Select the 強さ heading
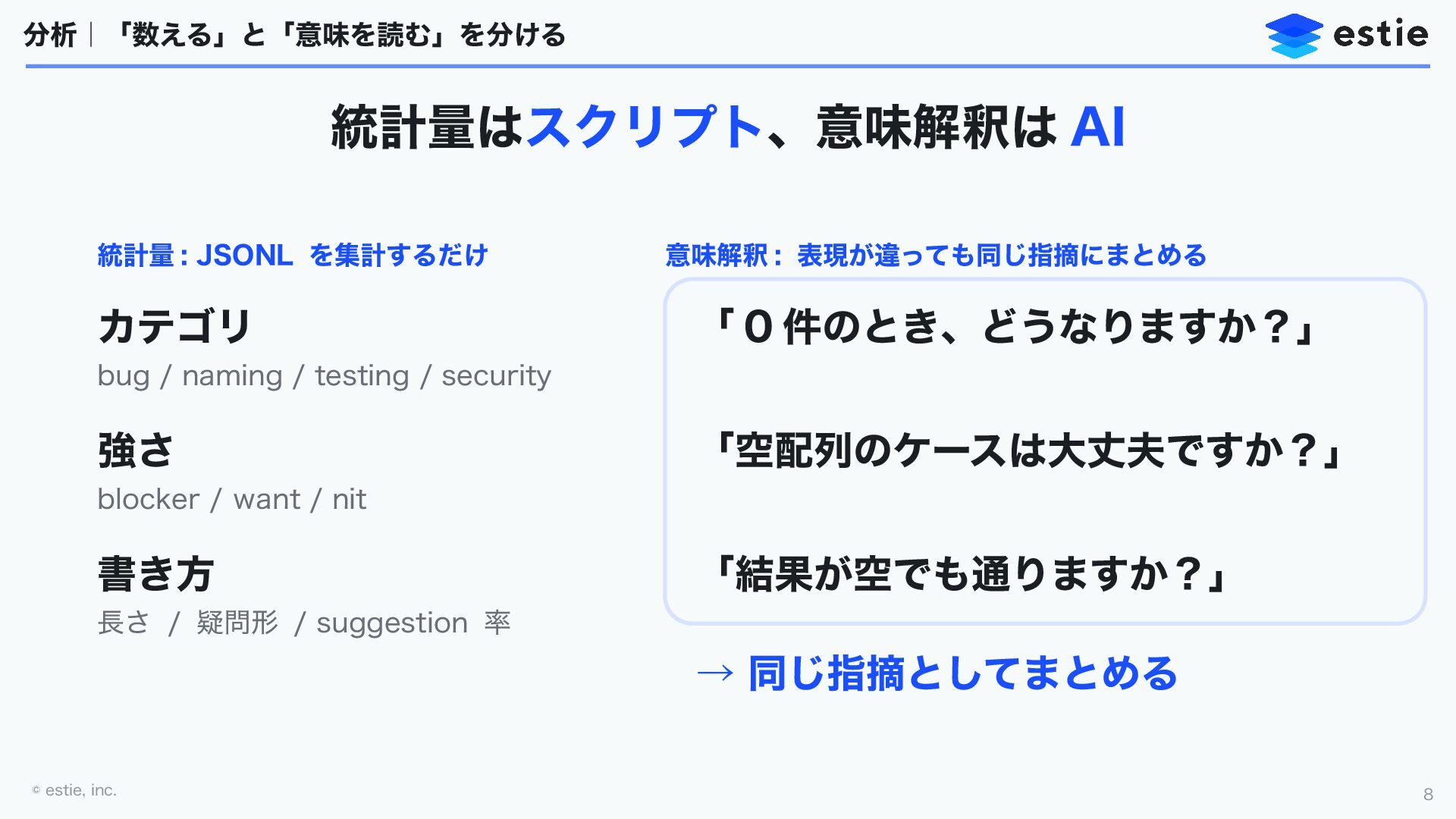Viewport: 1456px width, 819px height. pos(136,450)
